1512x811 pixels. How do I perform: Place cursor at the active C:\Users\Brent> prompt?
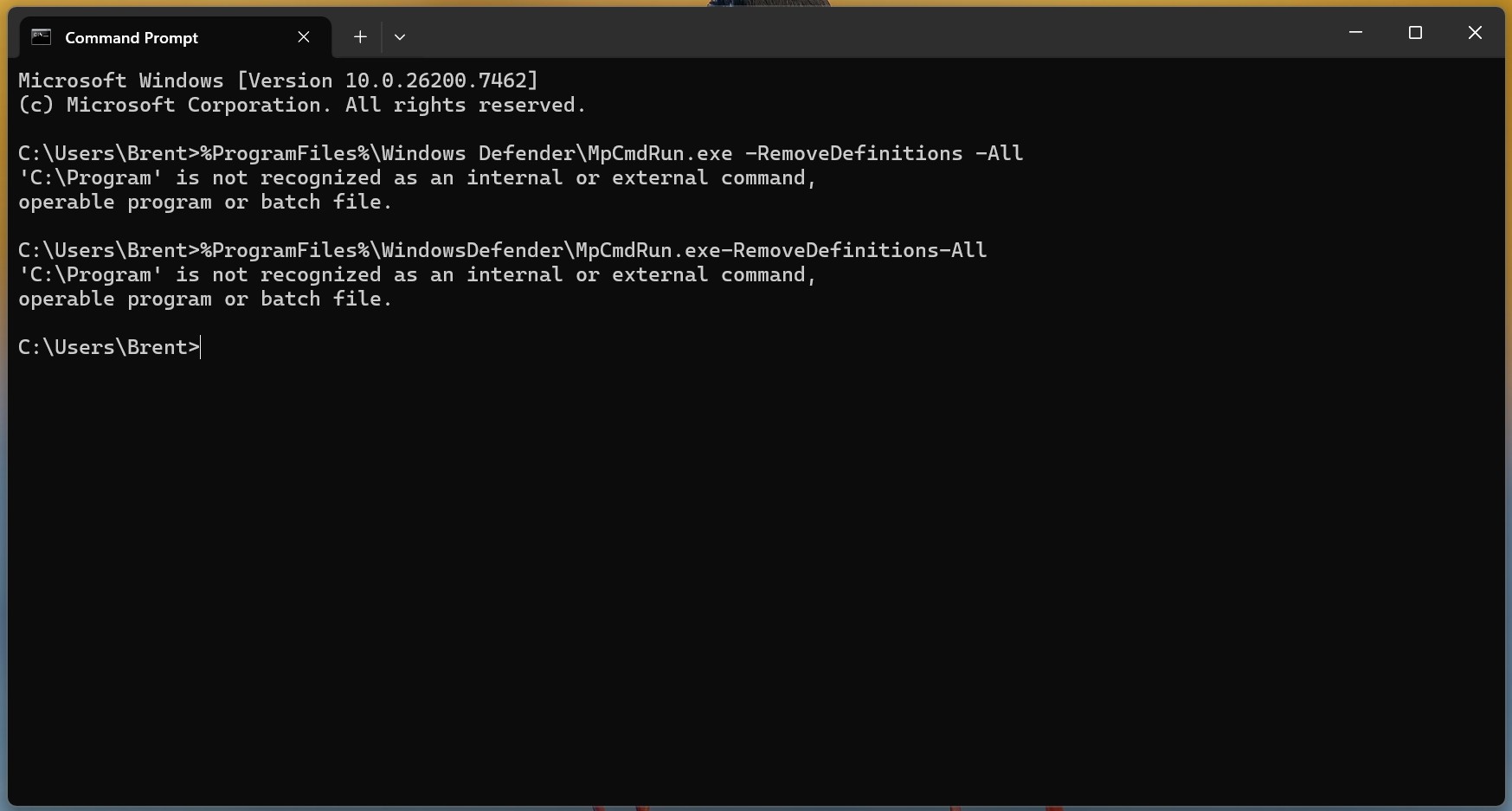(201, 346)
